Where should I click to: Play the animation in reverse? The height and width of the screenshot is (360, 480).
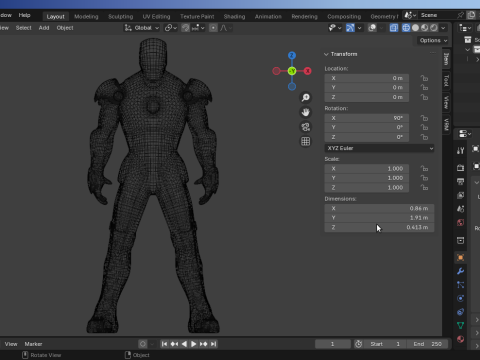(x=184, y=344)
